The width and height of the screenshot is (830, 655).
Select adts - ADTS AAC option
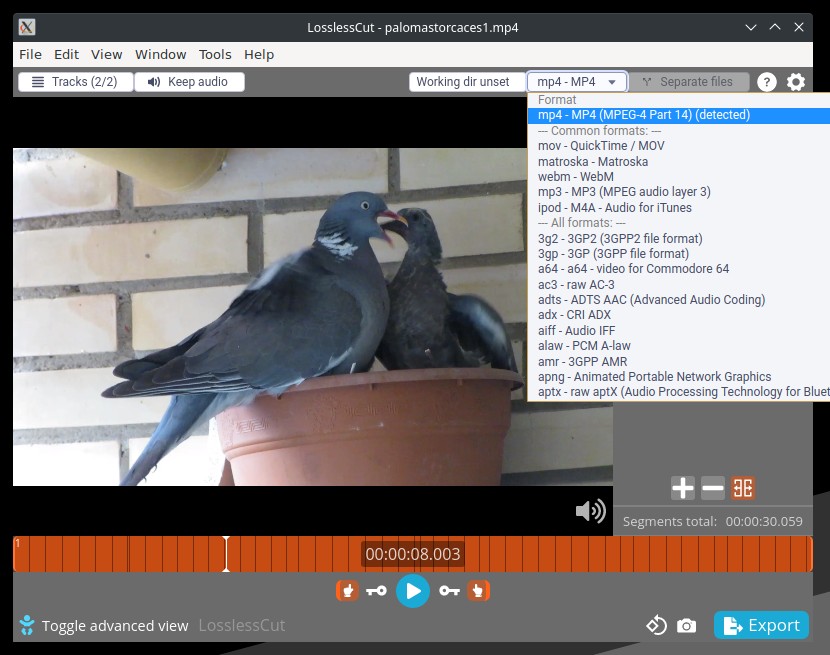tap(679, 300)
